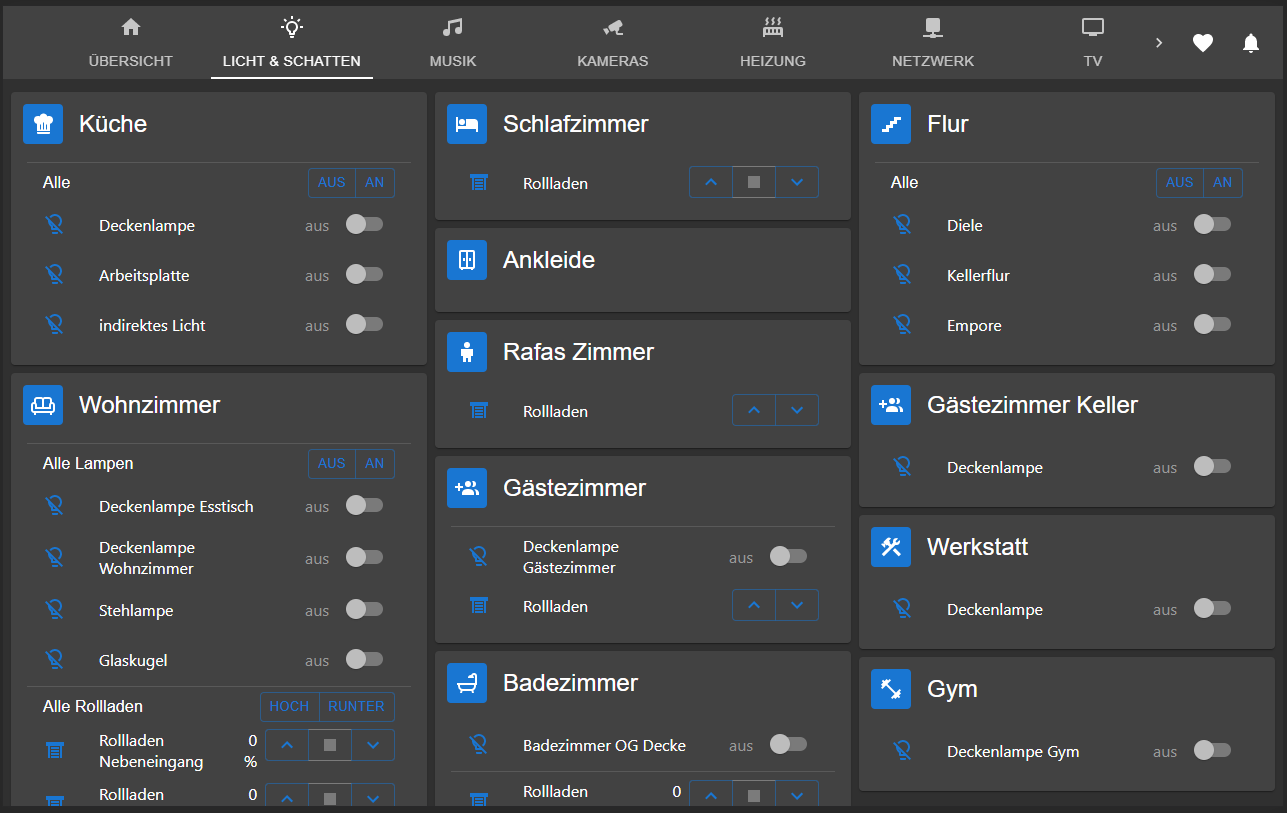Click the Arbeitsplatte light bulb icon

point(55,275)
